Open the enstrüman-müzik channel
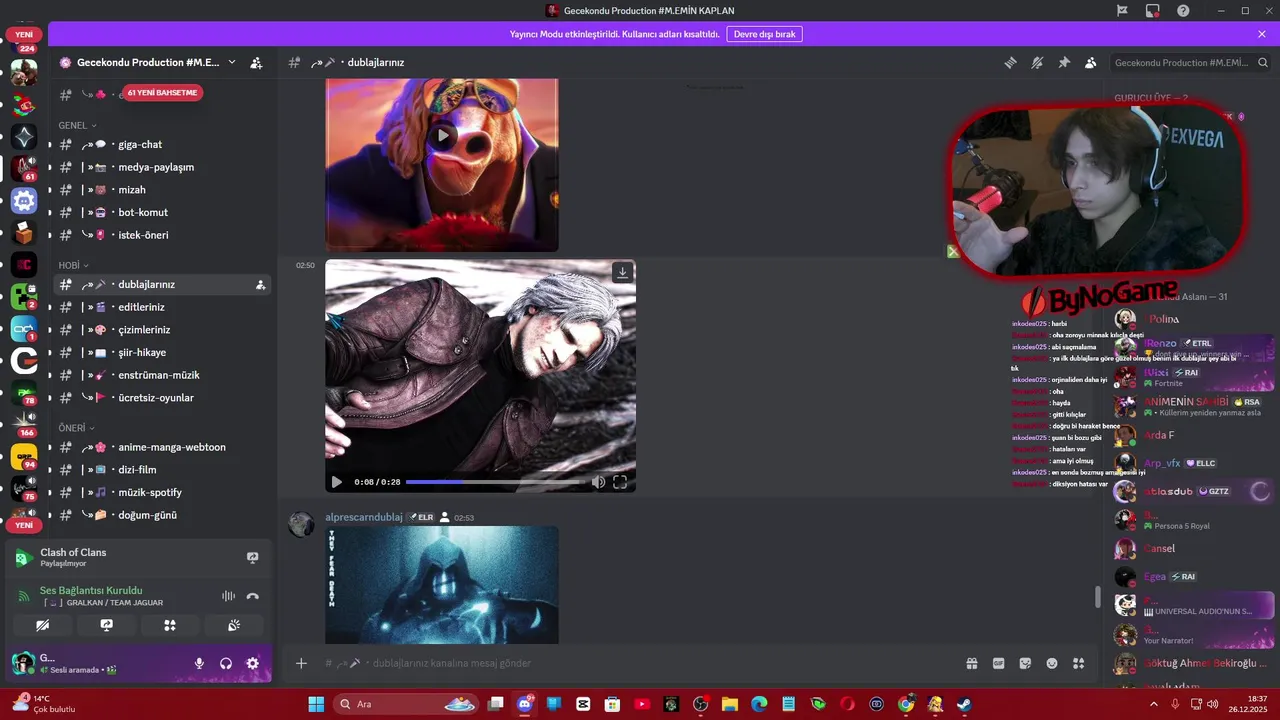Screen dimensions: 1280x720 (x=162, y=375)
